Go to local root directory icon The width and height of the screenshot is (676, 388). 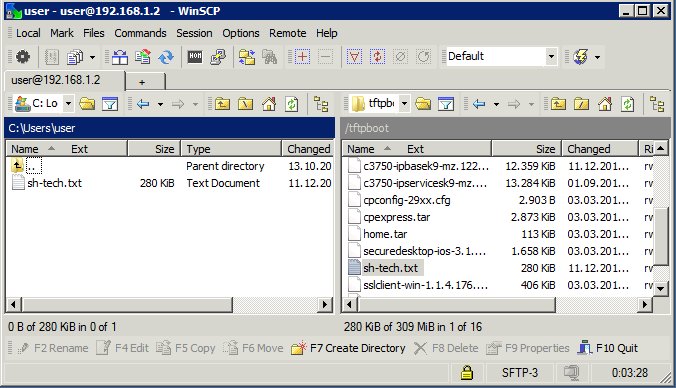(x=246, y=103)
